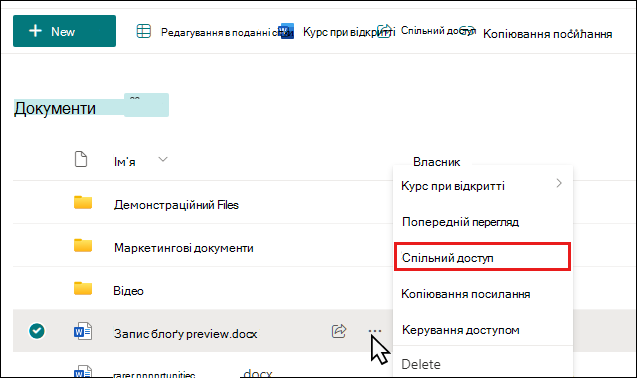Click Курс при відкритті in the toolbar
This screenshot has width=637, height=378.
pos(349,32)
